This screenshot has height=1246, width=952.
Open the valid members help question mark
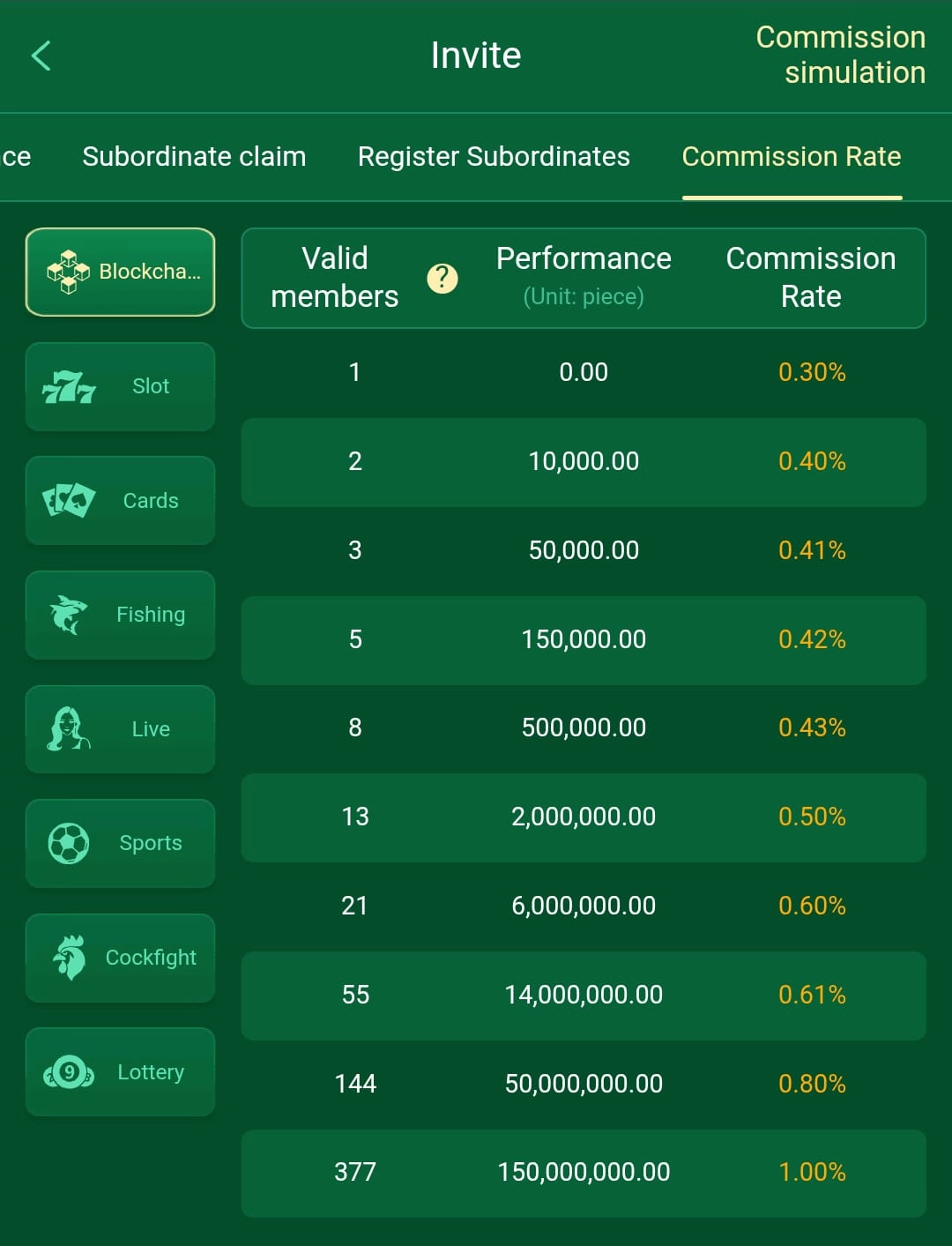[x=442, y=279]
